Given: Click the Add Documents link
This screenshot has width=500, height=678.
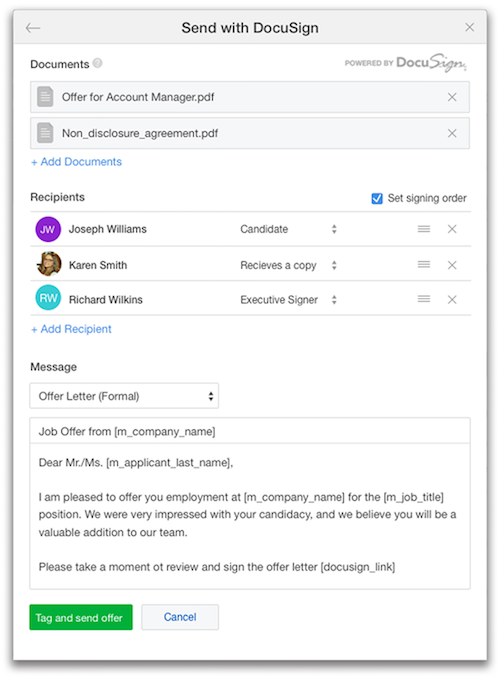Looking at the screenshot, I should point(77,162).
